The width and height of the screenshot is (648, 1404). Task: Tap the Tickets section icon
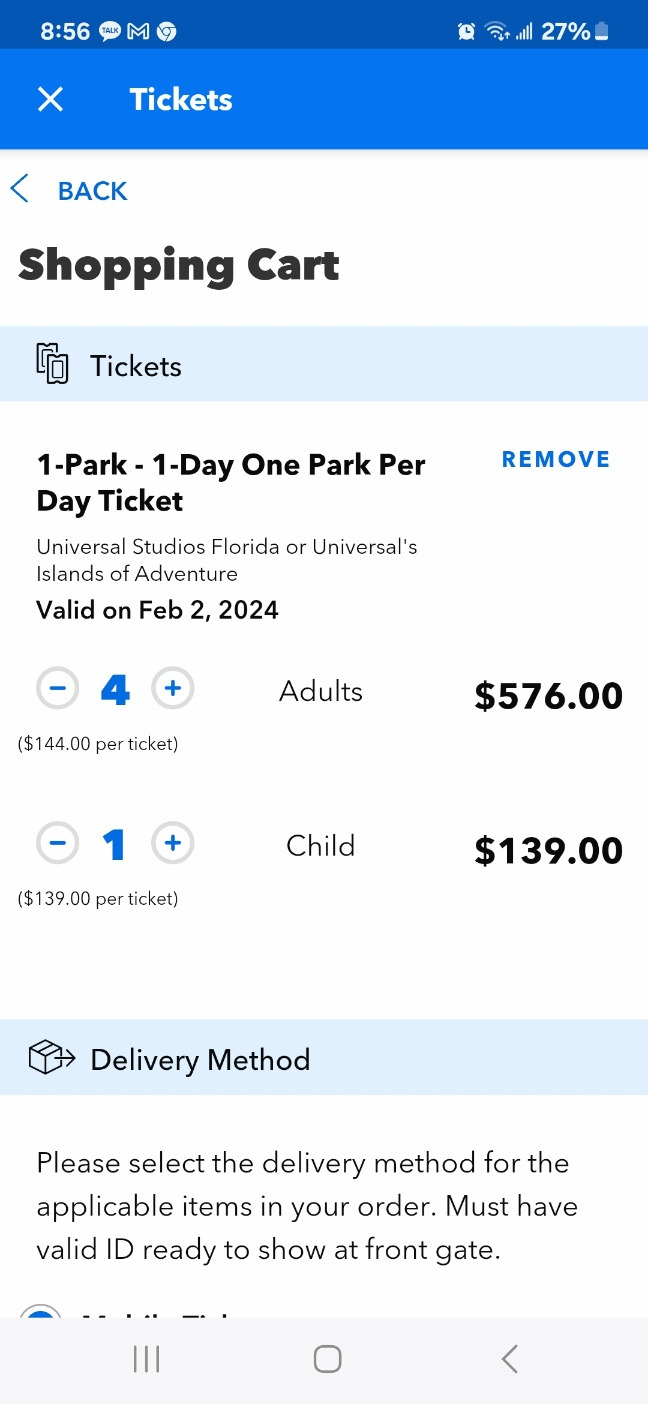coord(52,365)
